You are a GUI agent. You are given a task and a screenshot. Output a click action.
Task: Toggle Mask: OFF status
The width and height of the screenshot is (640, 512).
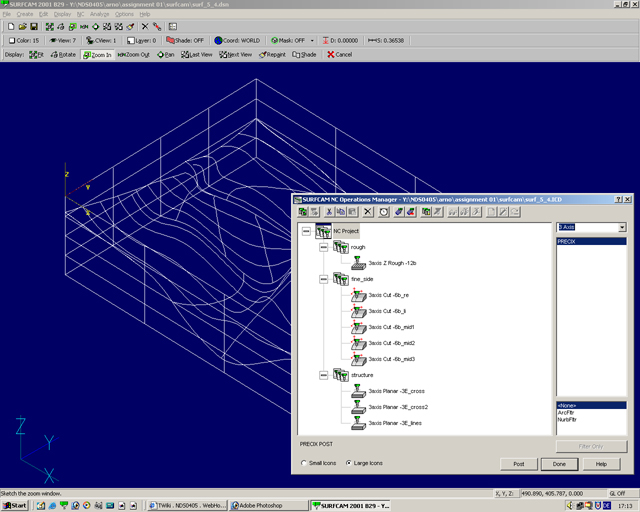tap(288, 40)
